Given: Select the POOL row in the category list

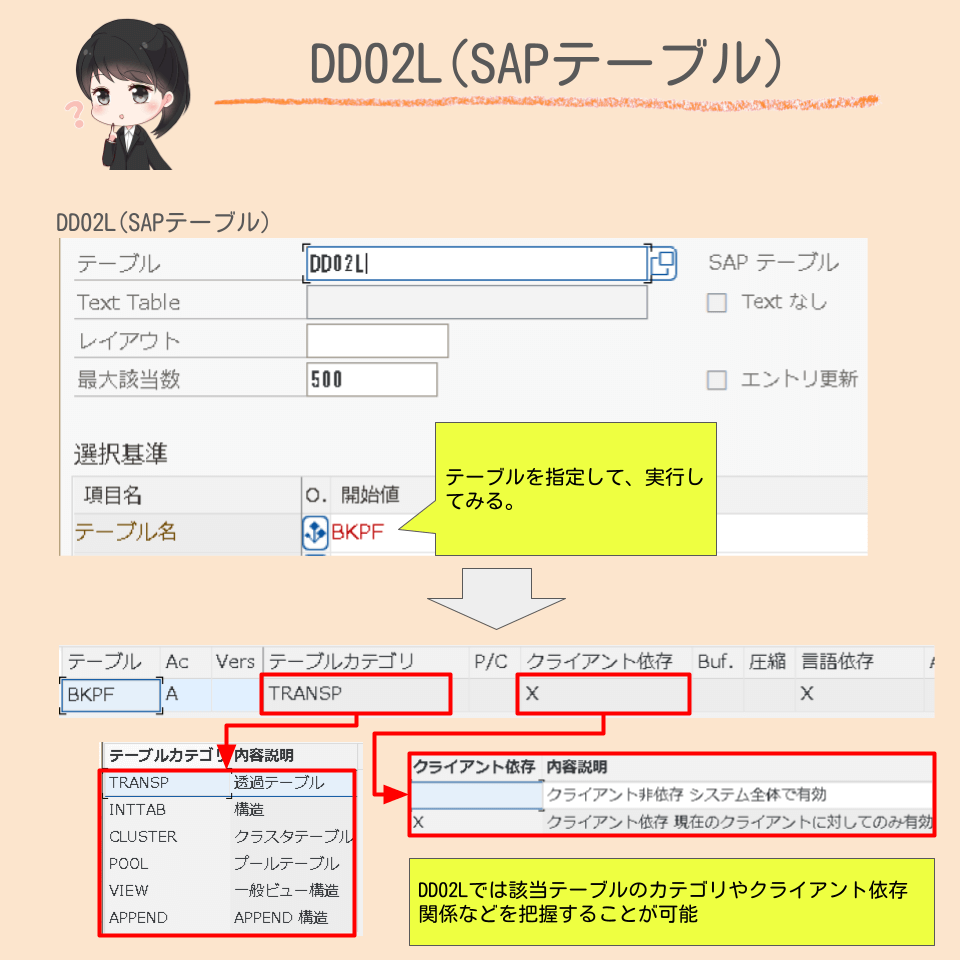Looking at the screenshot, I should [x=128, y=864].
